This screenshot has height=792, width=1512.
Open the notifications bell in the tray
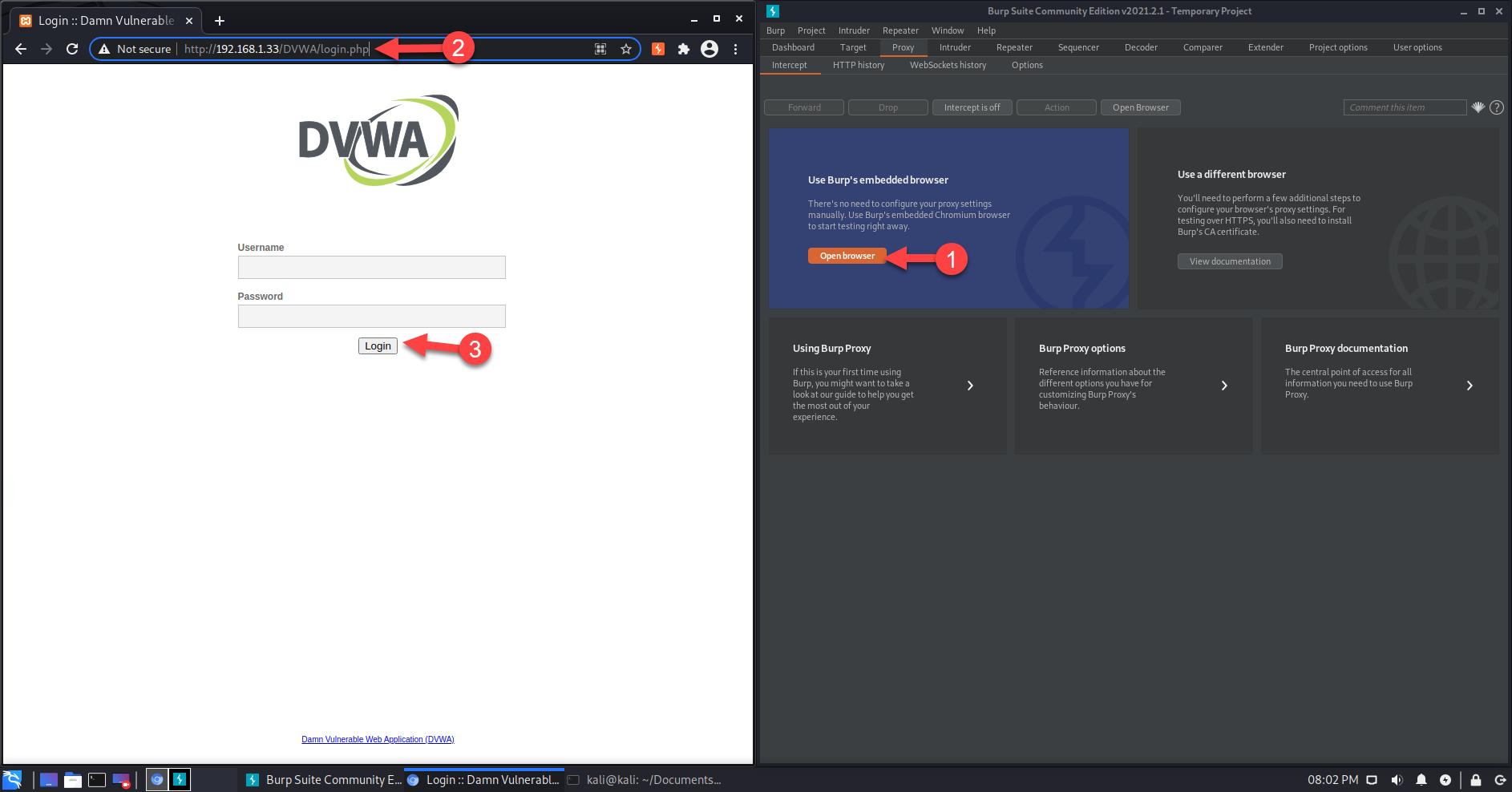[x=1421, y=780]
